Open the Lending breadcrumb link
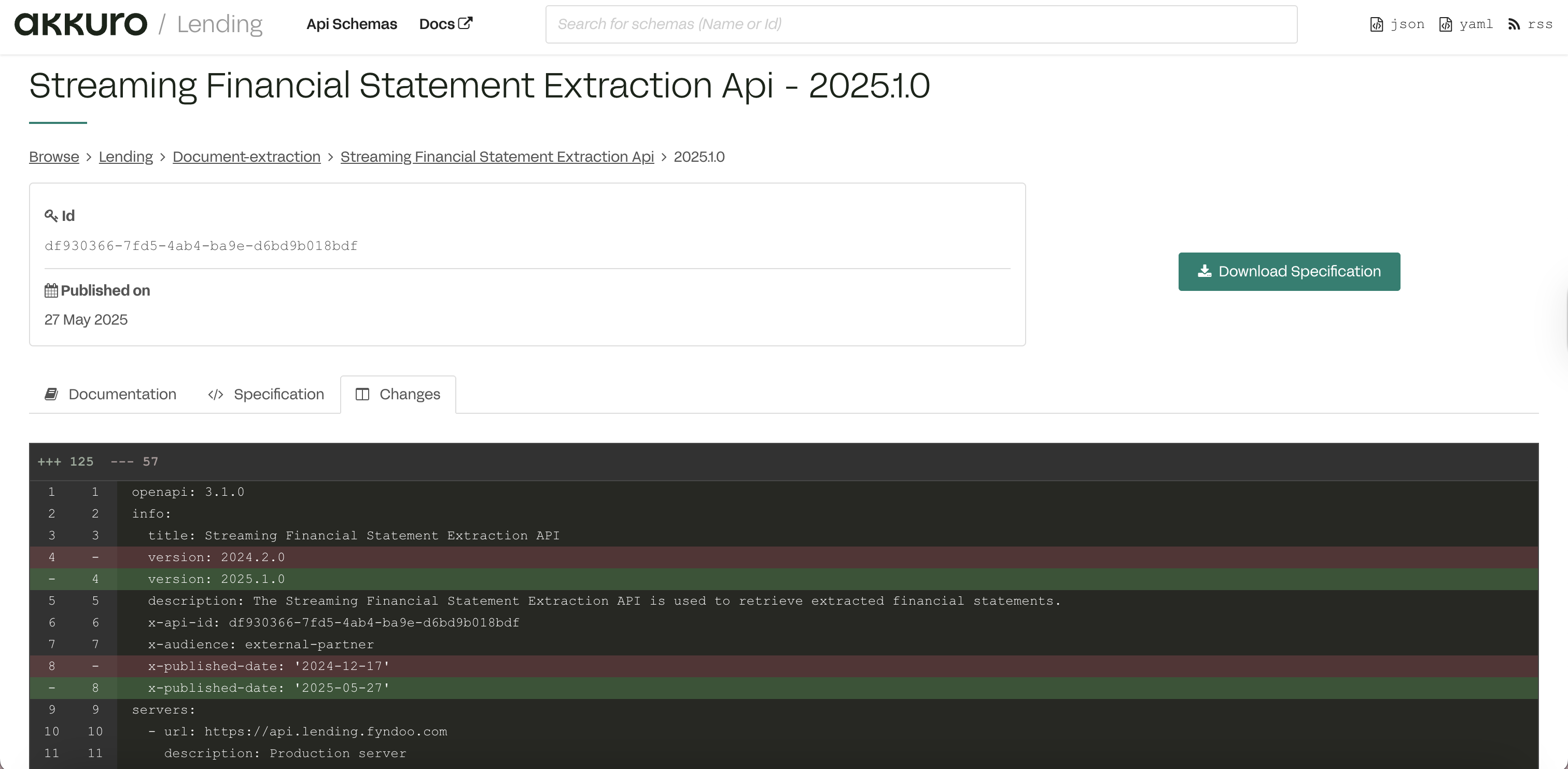 125,157
